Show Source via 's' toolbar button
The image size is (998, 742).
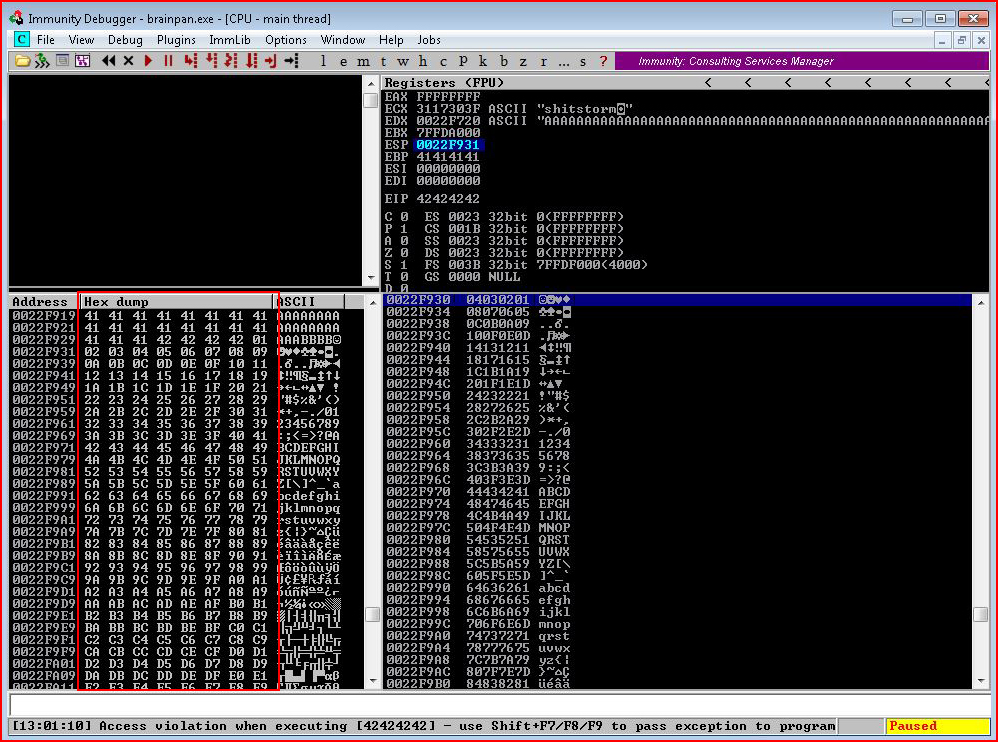(x=583, y=61)
